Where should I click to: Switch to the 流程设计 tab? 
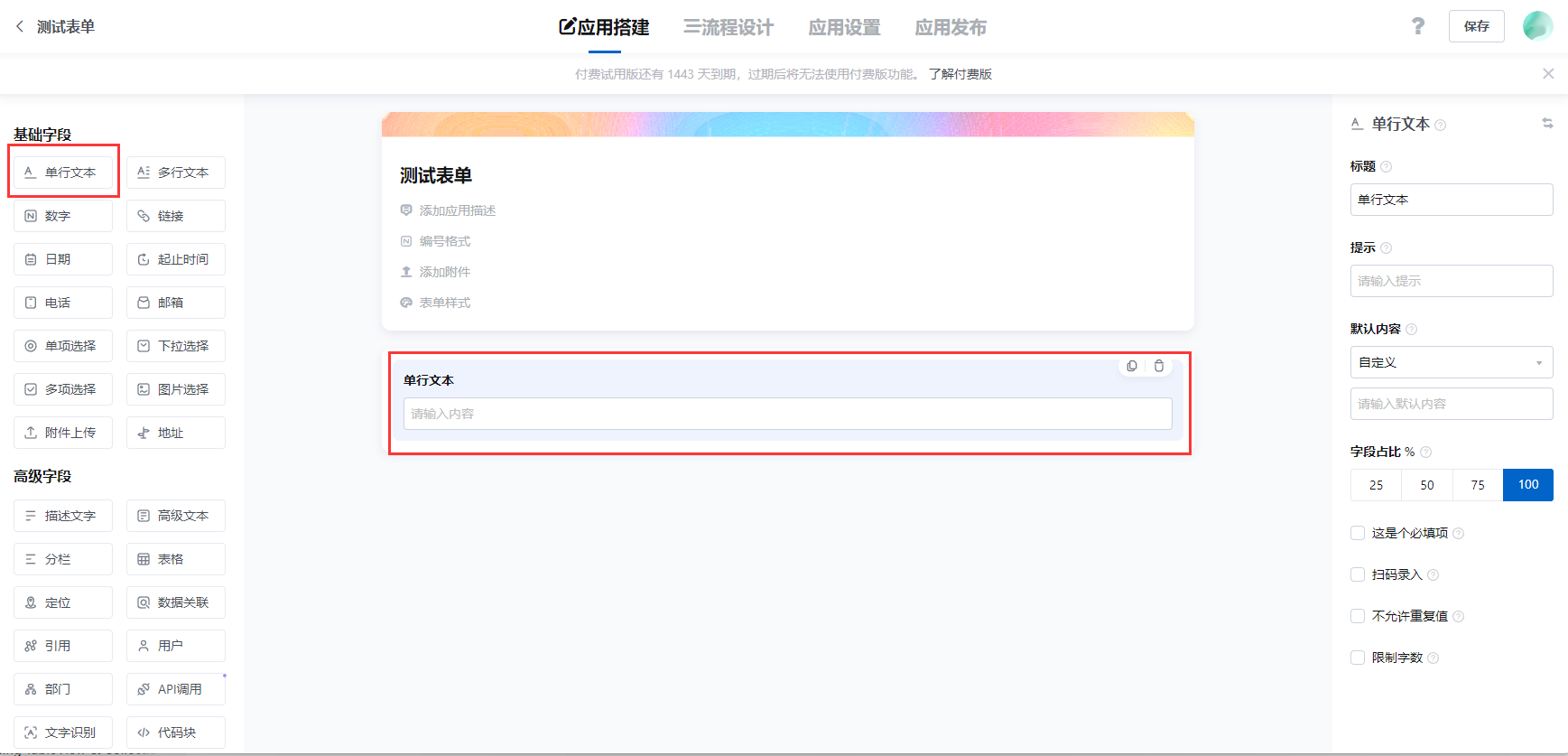click(x=728, y=27)
